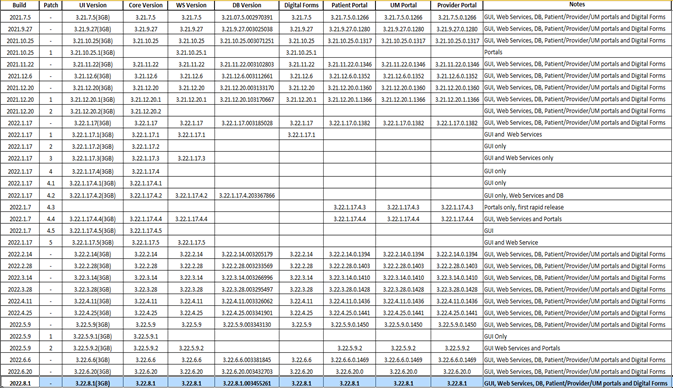Select UI version cell 3.21.7.5(3GB)
Viewport: 673px width, 388px height.
(x=93, y=18)
